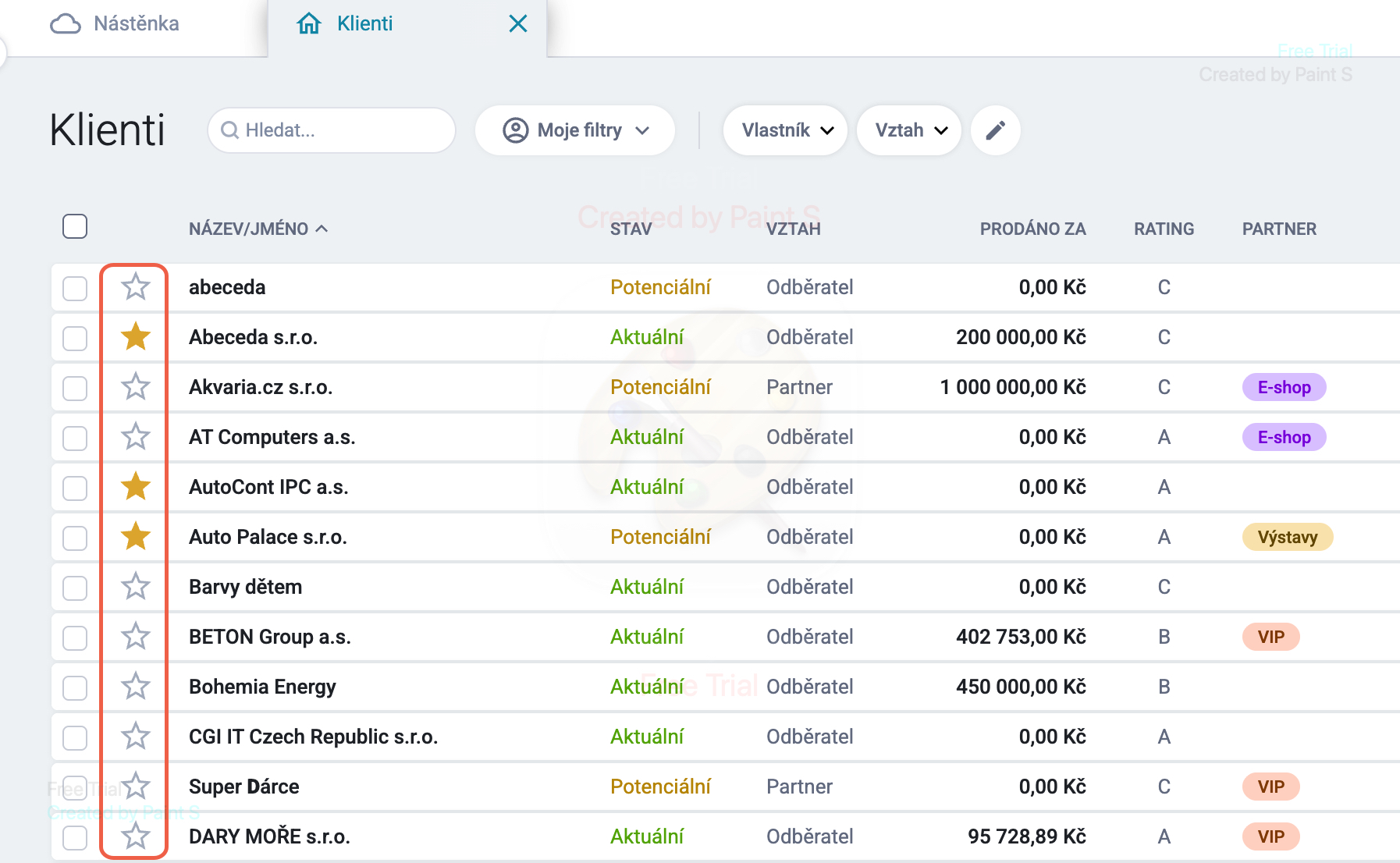Remove star from AutoCont IPC a.s.

point(136,487)
